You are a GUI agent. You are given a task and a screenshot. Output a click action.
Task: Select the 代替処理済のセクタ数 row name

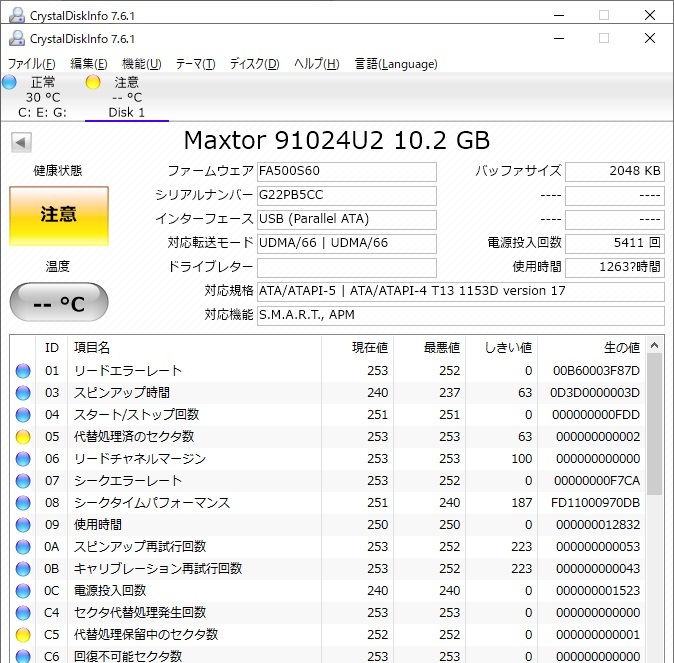tap(134, 437)
